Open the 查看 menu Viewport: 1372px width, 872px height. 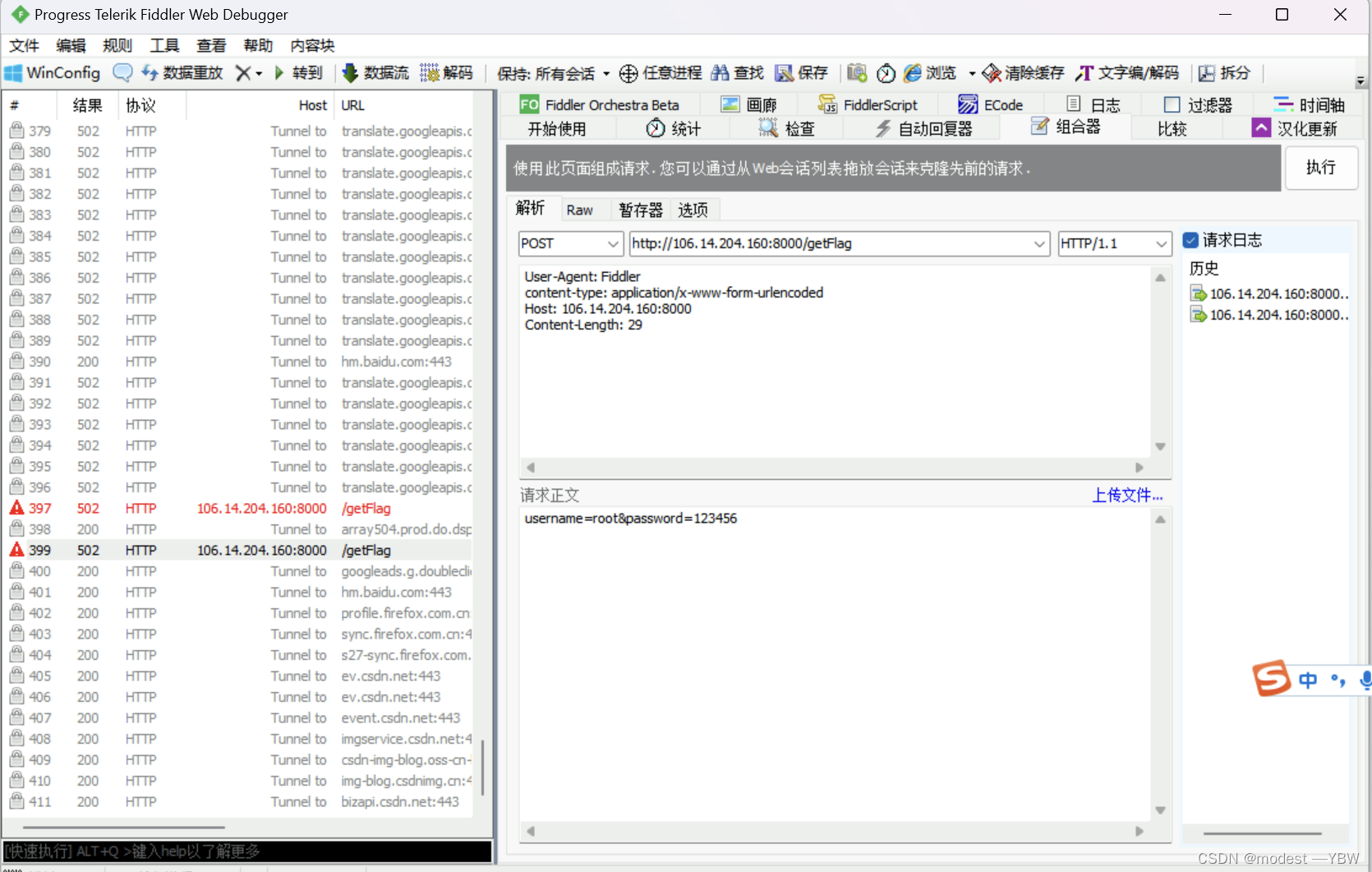[x=211, y=46]
